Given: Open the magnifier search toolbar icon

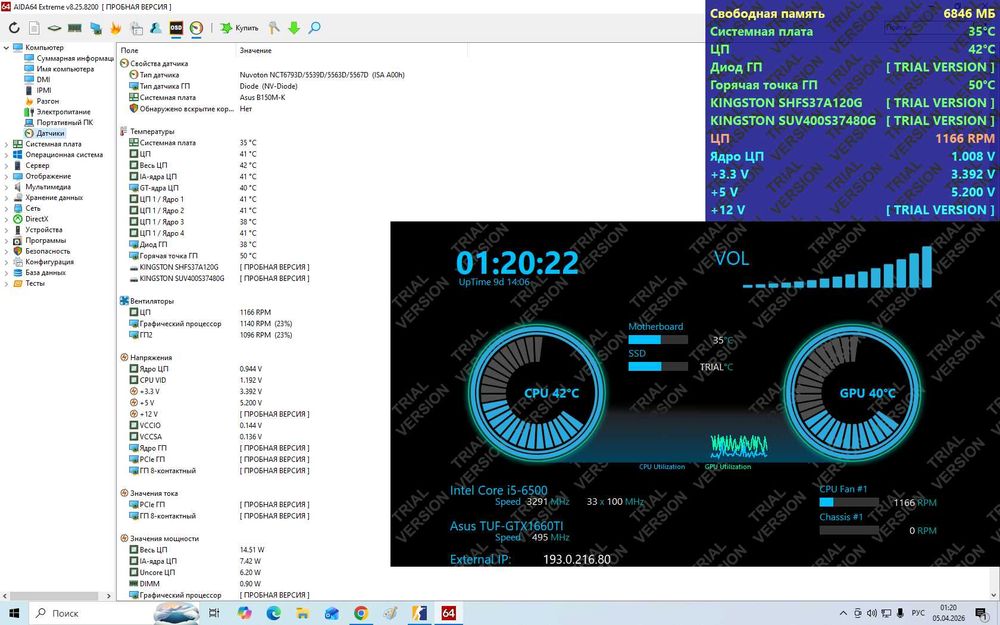Looking at the screenshot, I should pos(314,28).
